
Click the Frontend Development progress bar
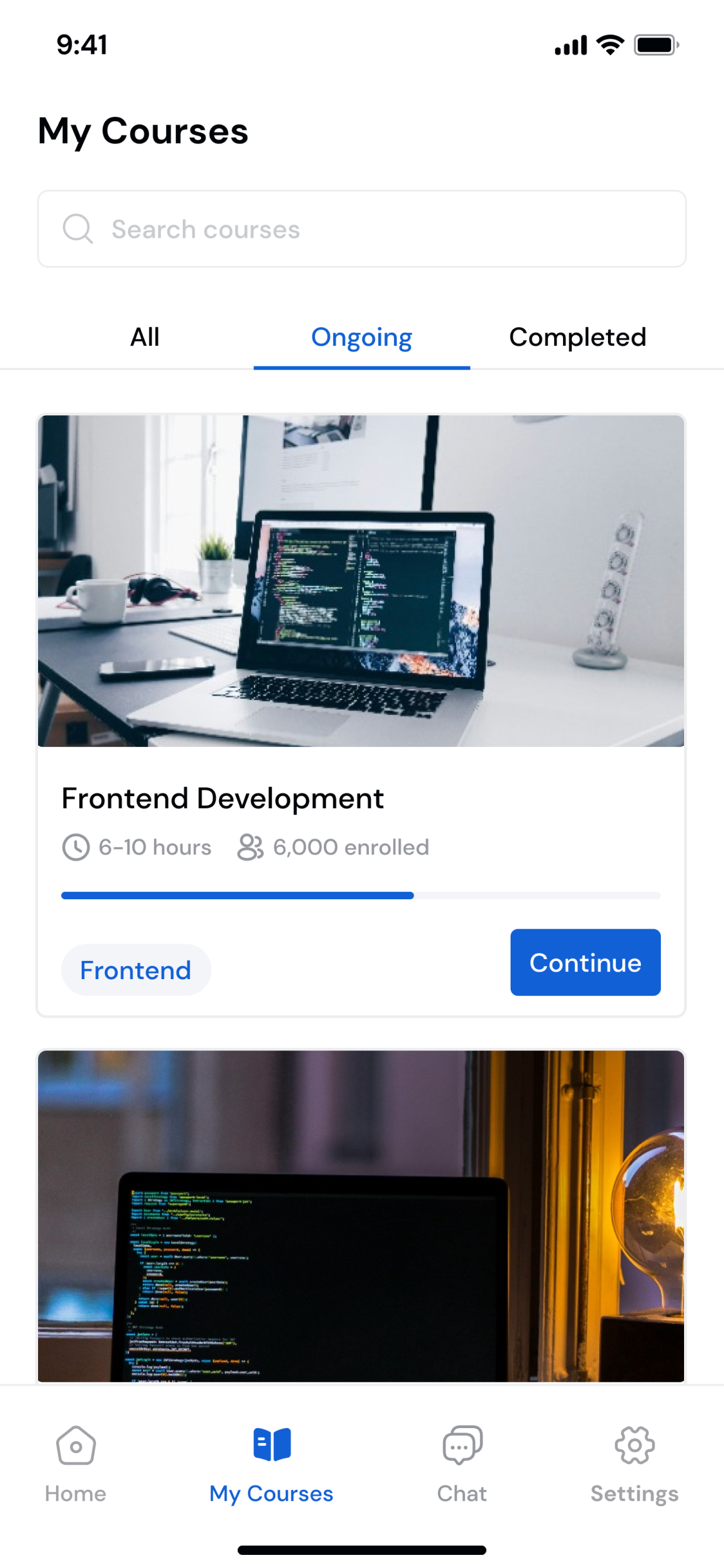pyautogui.click(x=361, y=895)
